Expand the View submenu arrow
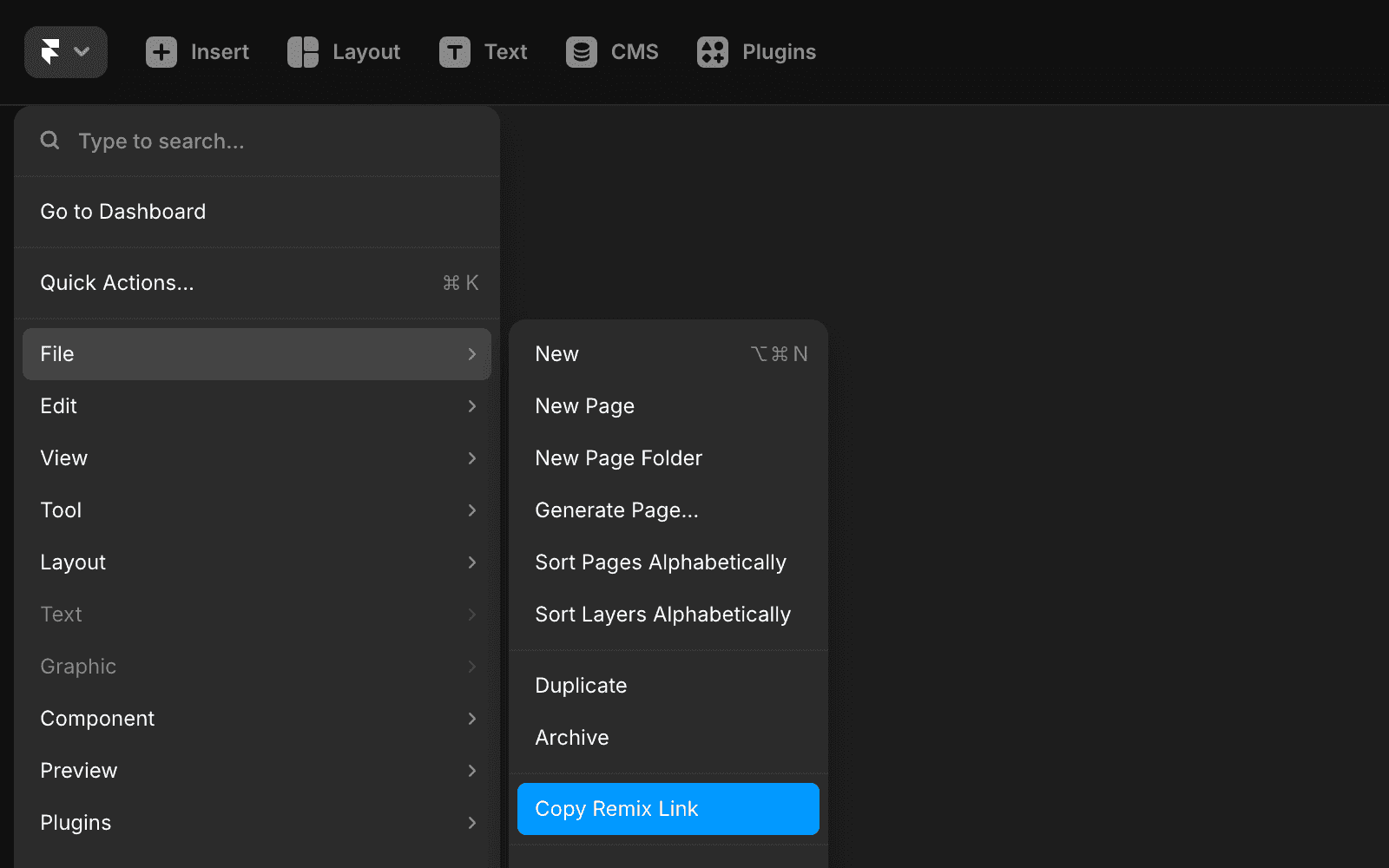Screen dimensions: 1389x868 point(472,458)
